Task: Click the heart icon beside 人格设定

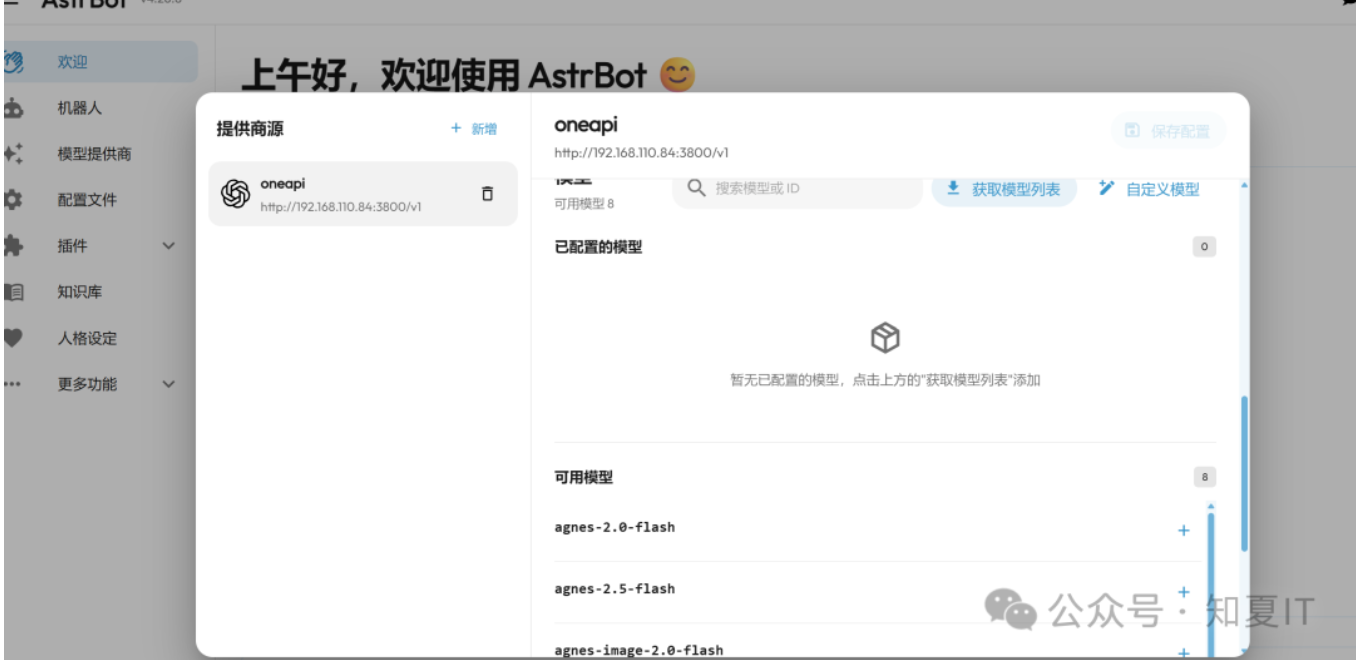Action: point(13,338)
